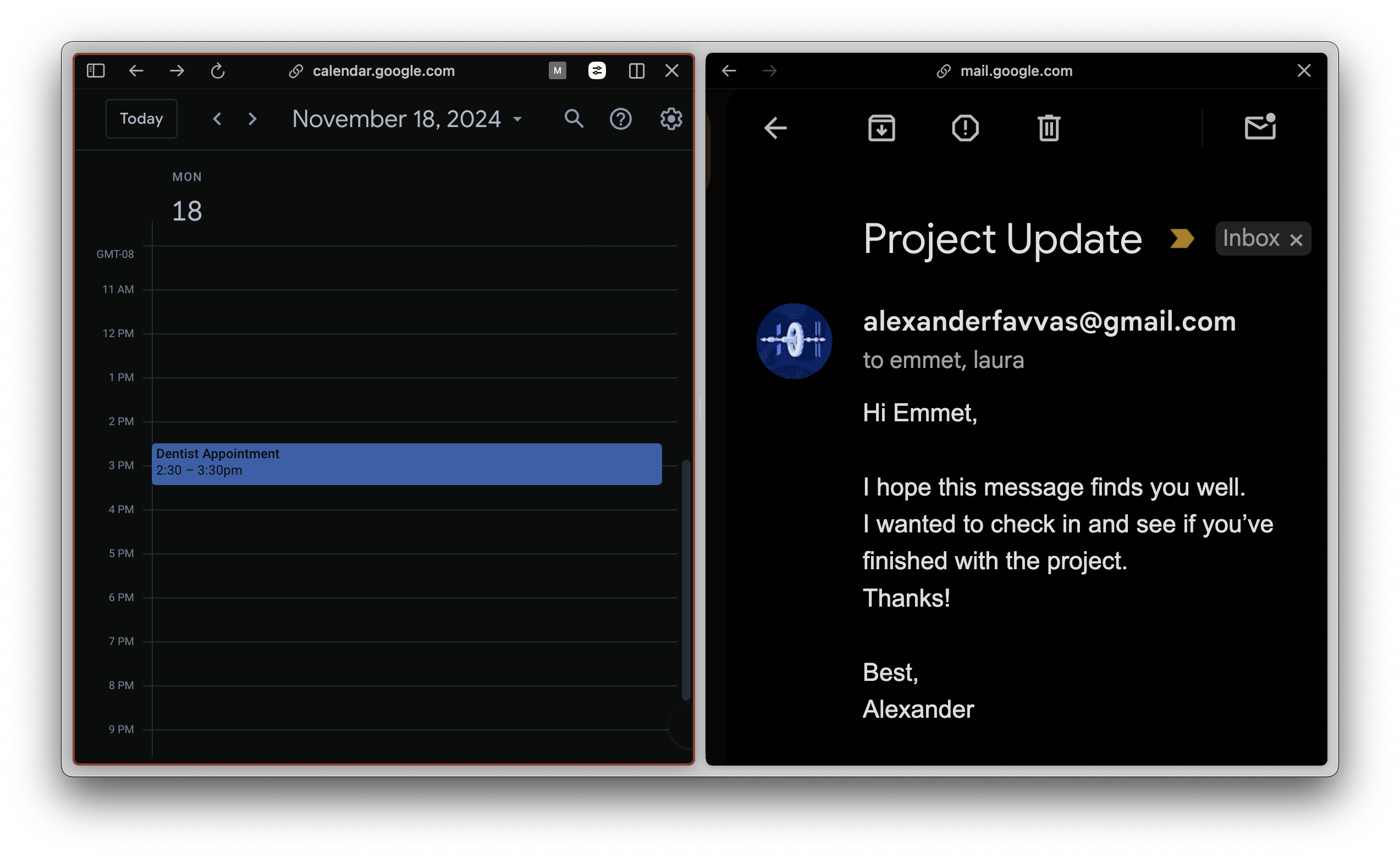
Task: Click the link icon beside calendar.google.com
Action: (x=295, y=71)
